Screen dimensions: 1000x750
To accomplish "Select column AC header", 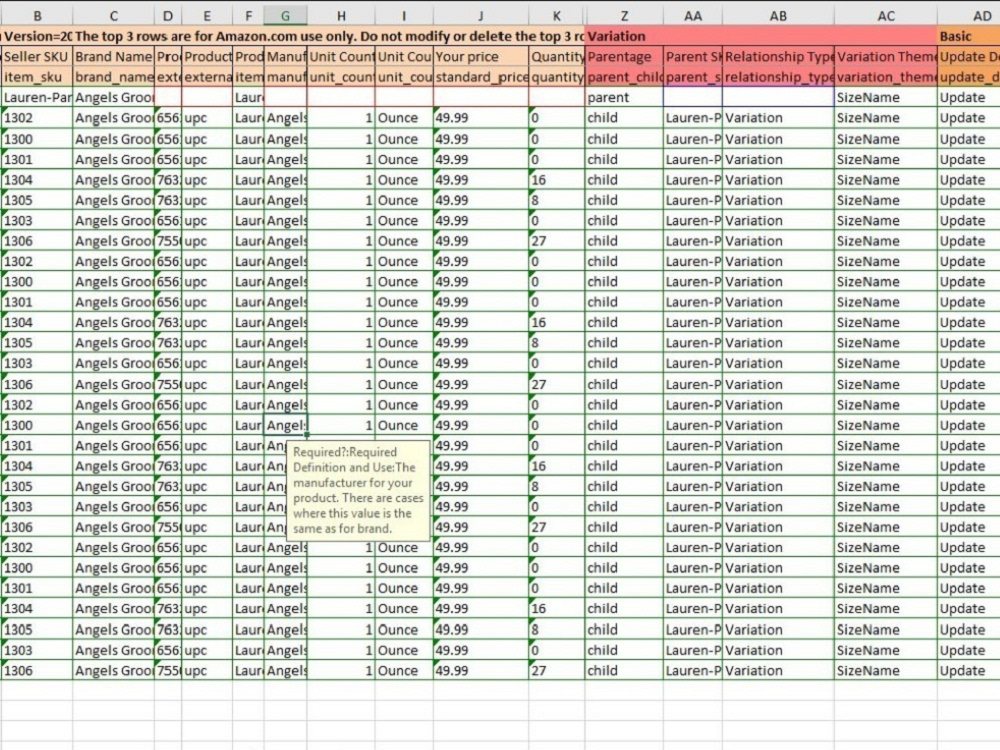I will (x=886, y=16).
